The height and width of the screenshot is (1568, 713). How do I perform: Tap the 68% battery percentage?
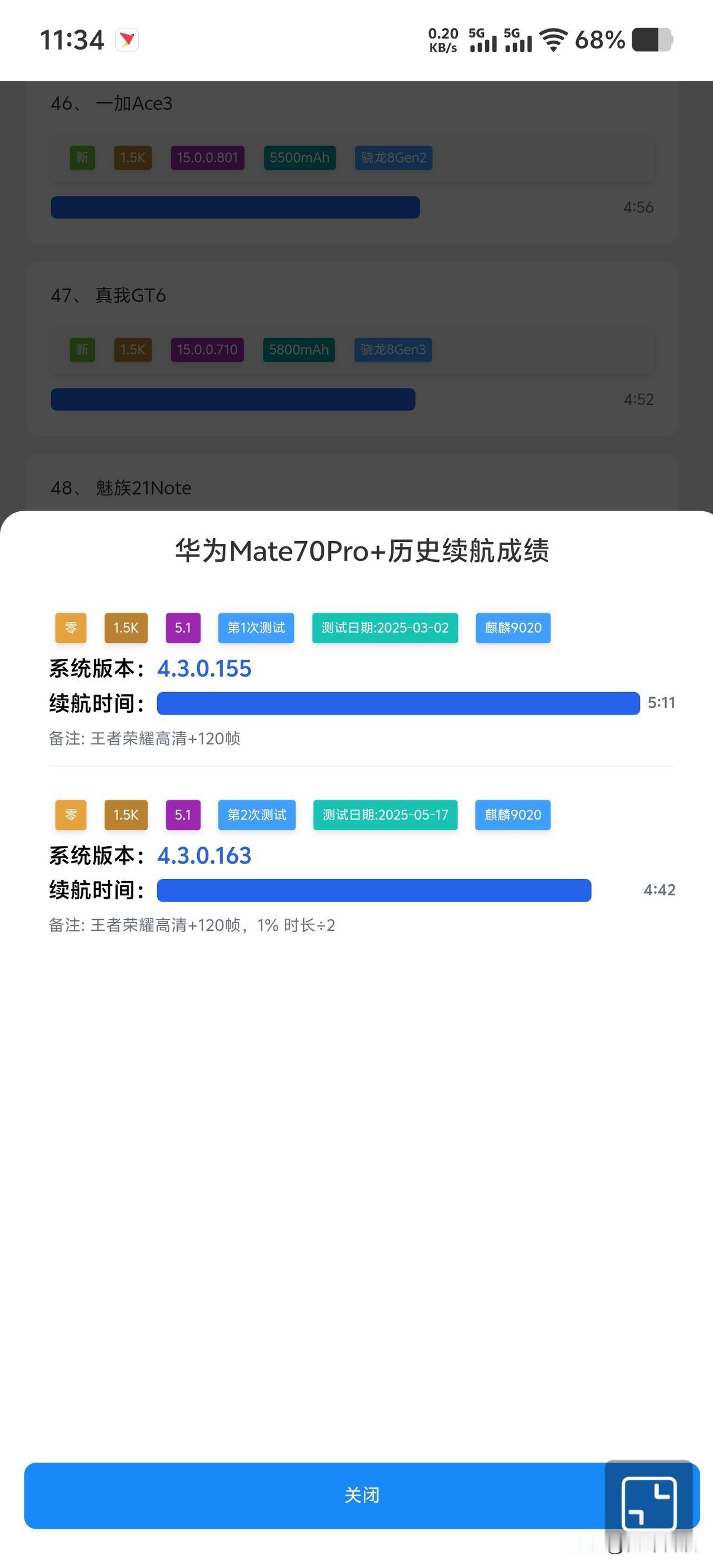point(600,40)
